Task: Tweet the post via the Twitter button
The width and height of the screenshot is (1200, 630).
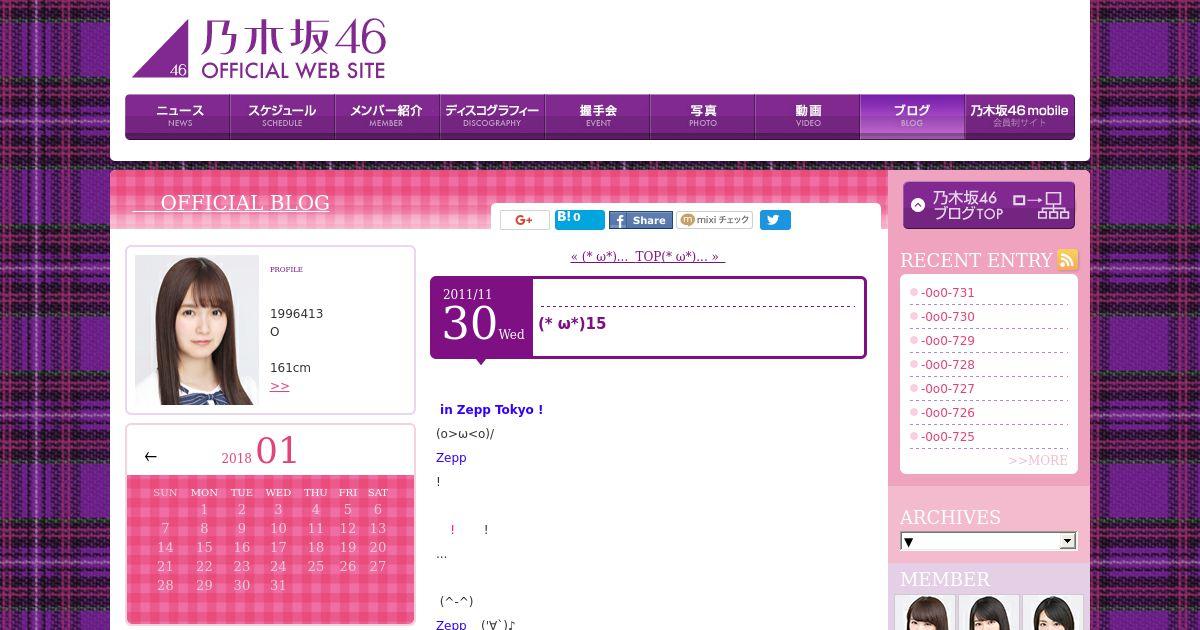Action: (x=775, y=220)
